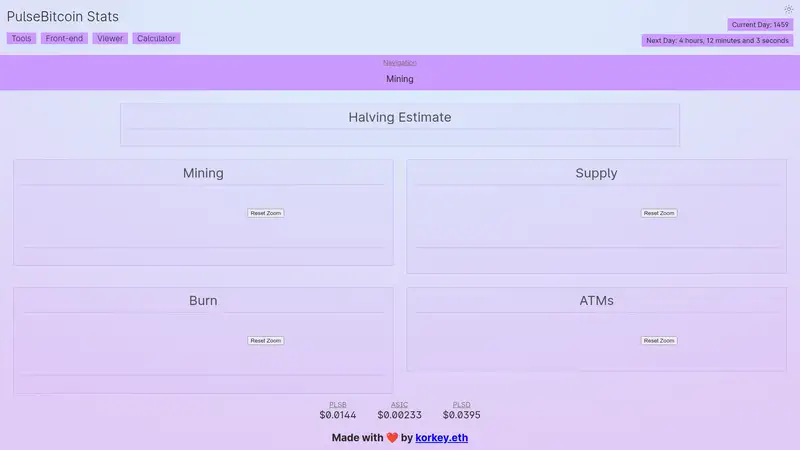Click the Burn panel heading
The width and height of the screenshot is (800, 450).
tap(203, 301)
